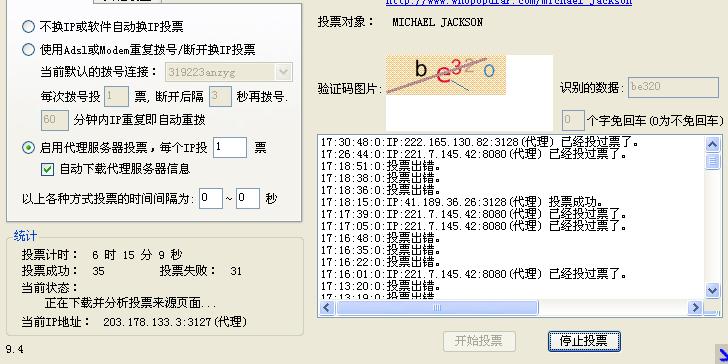Click the Stop Voting (停止投票) button

tap(584, 341)
